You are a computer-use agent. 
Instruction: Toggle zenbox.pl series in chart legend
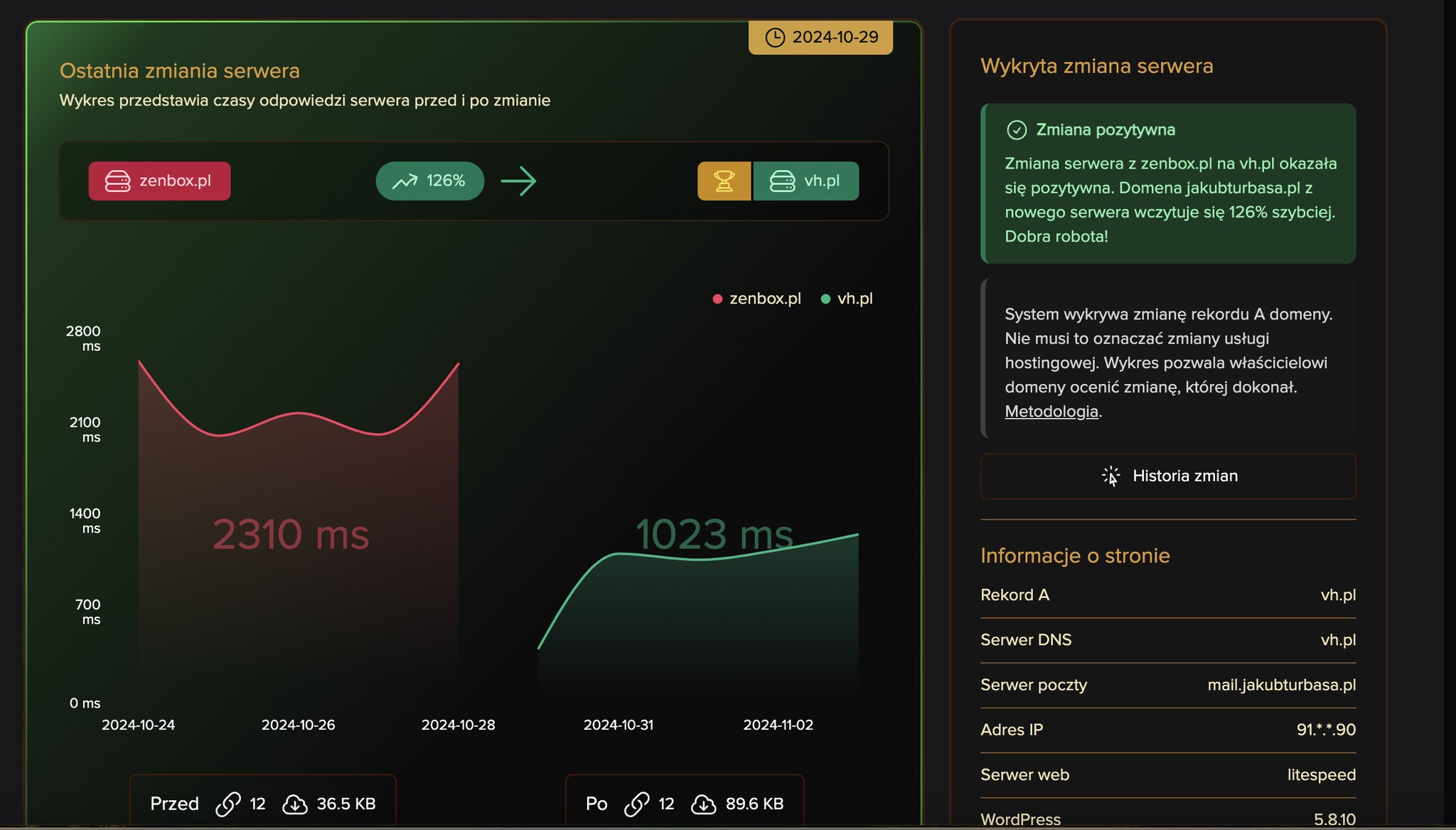757,299
